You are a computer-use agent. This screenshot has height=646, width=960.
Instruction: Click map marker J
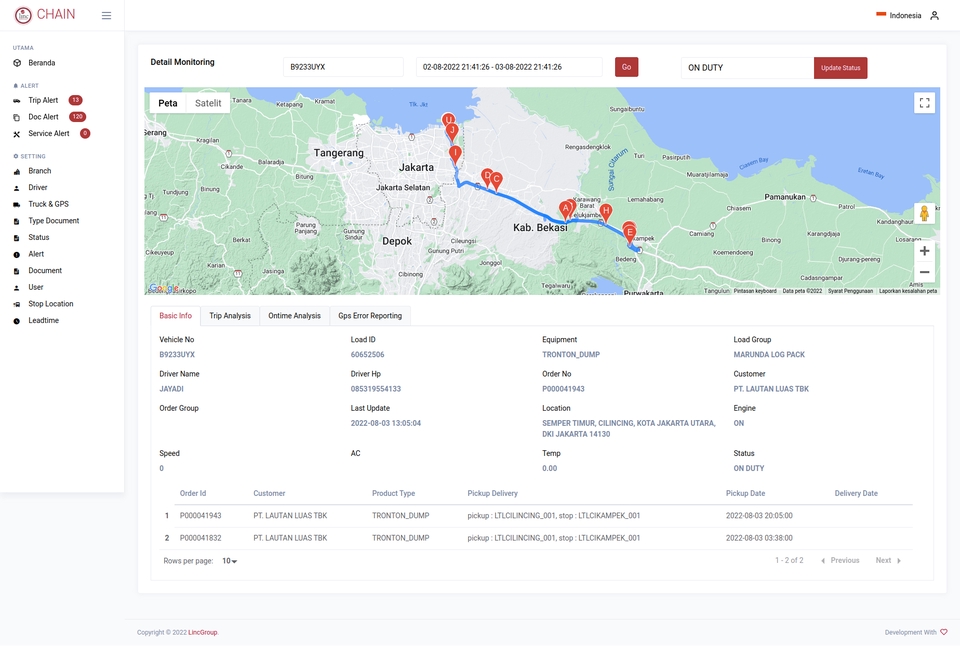(452, 131)
